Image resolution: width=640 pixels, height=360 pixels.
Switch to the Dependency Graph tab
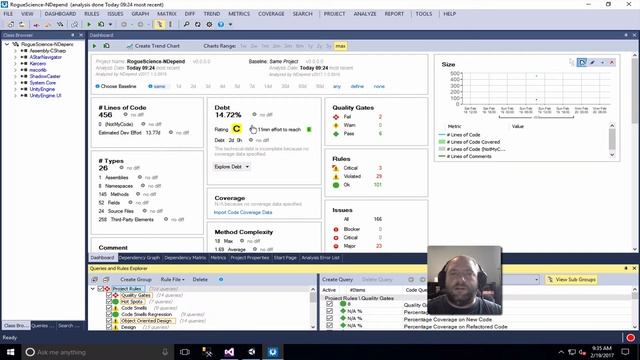coord(139,258)
